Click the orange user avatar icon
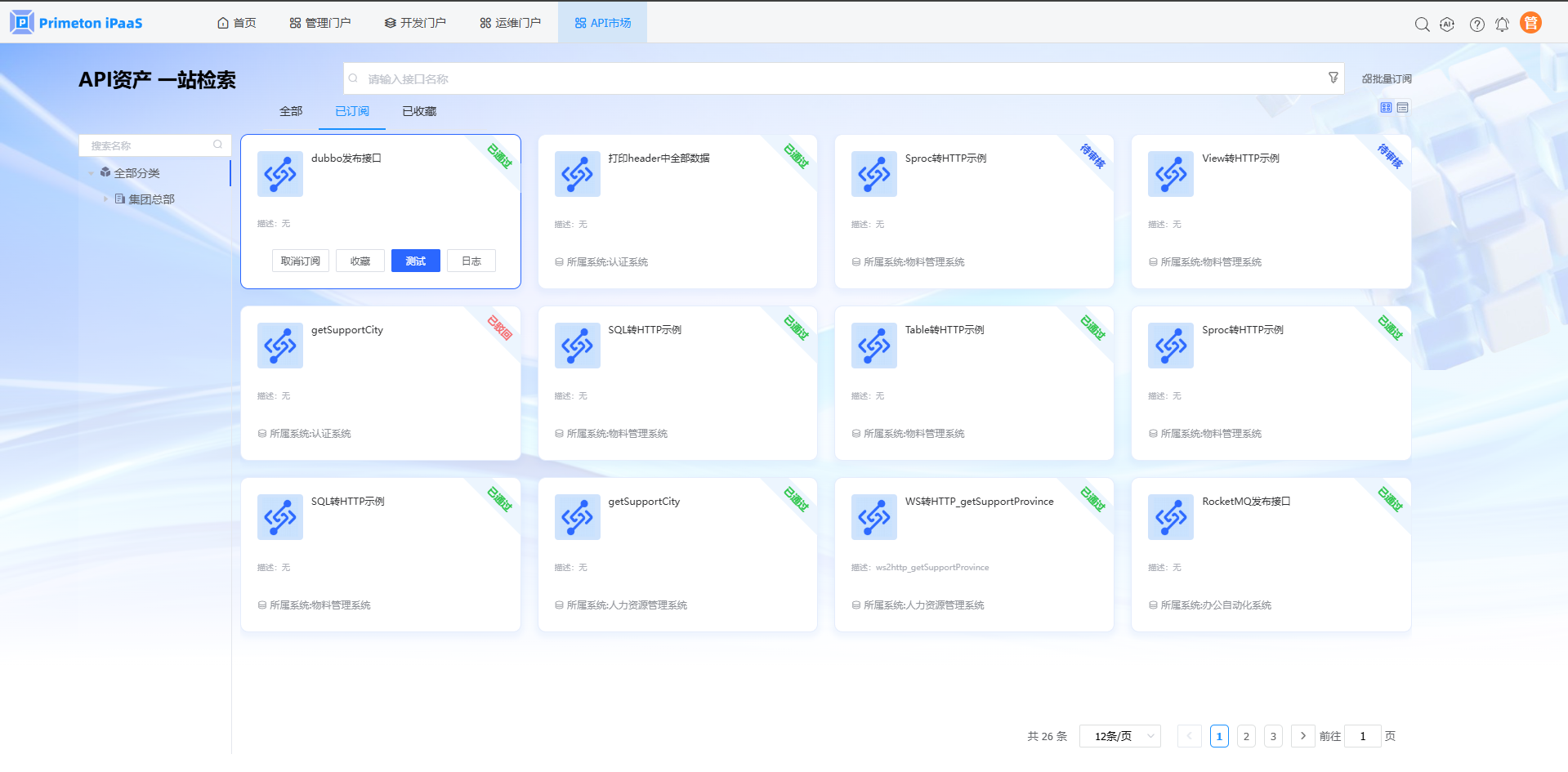This screenshot has width=1568, height=772. point(1530,23)
